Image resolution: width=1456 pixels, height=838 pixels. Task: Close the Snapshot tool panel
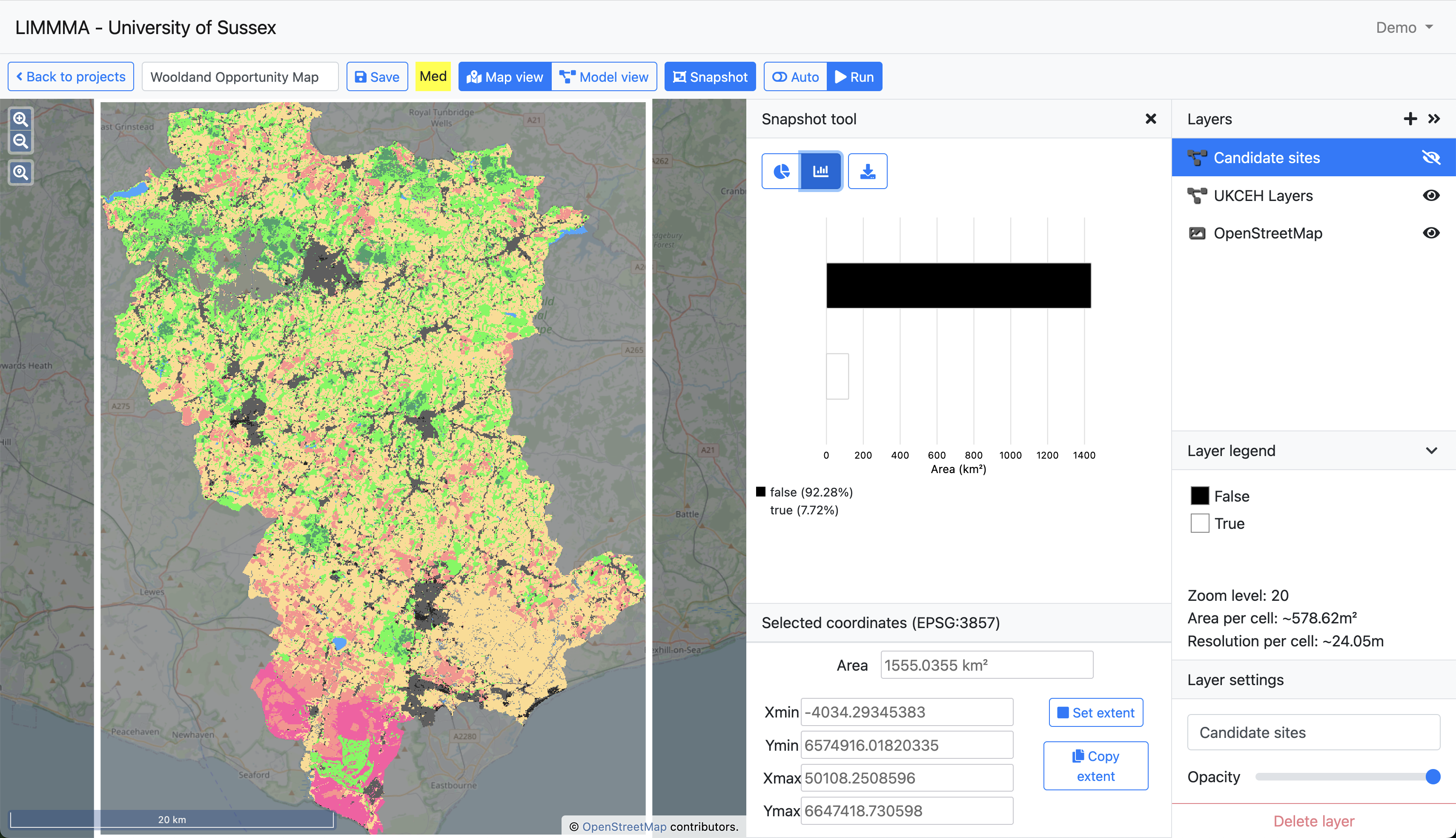(x=1150, y=119)
